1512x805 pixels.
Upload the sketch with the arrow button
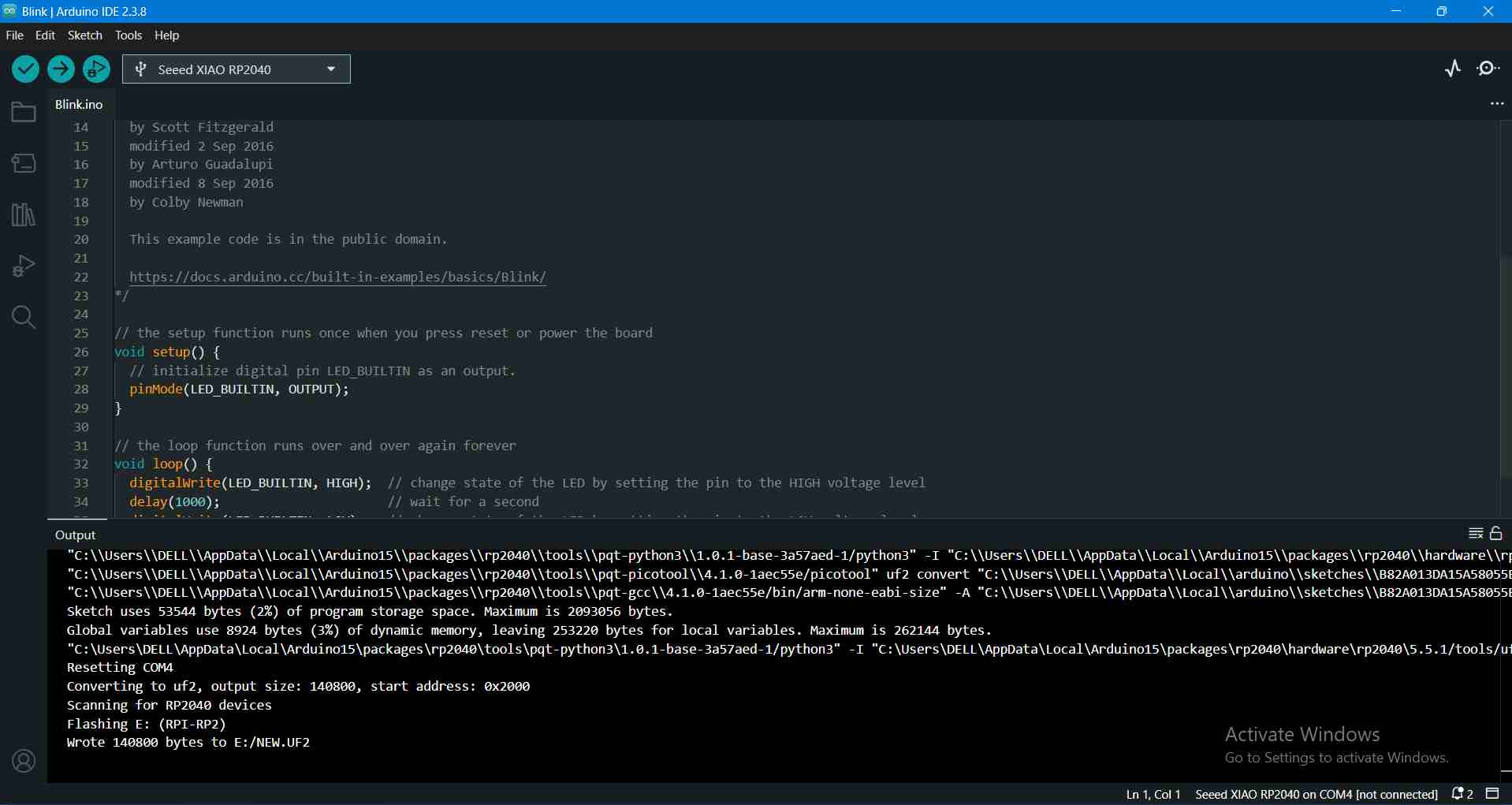[x=61, y=69]
